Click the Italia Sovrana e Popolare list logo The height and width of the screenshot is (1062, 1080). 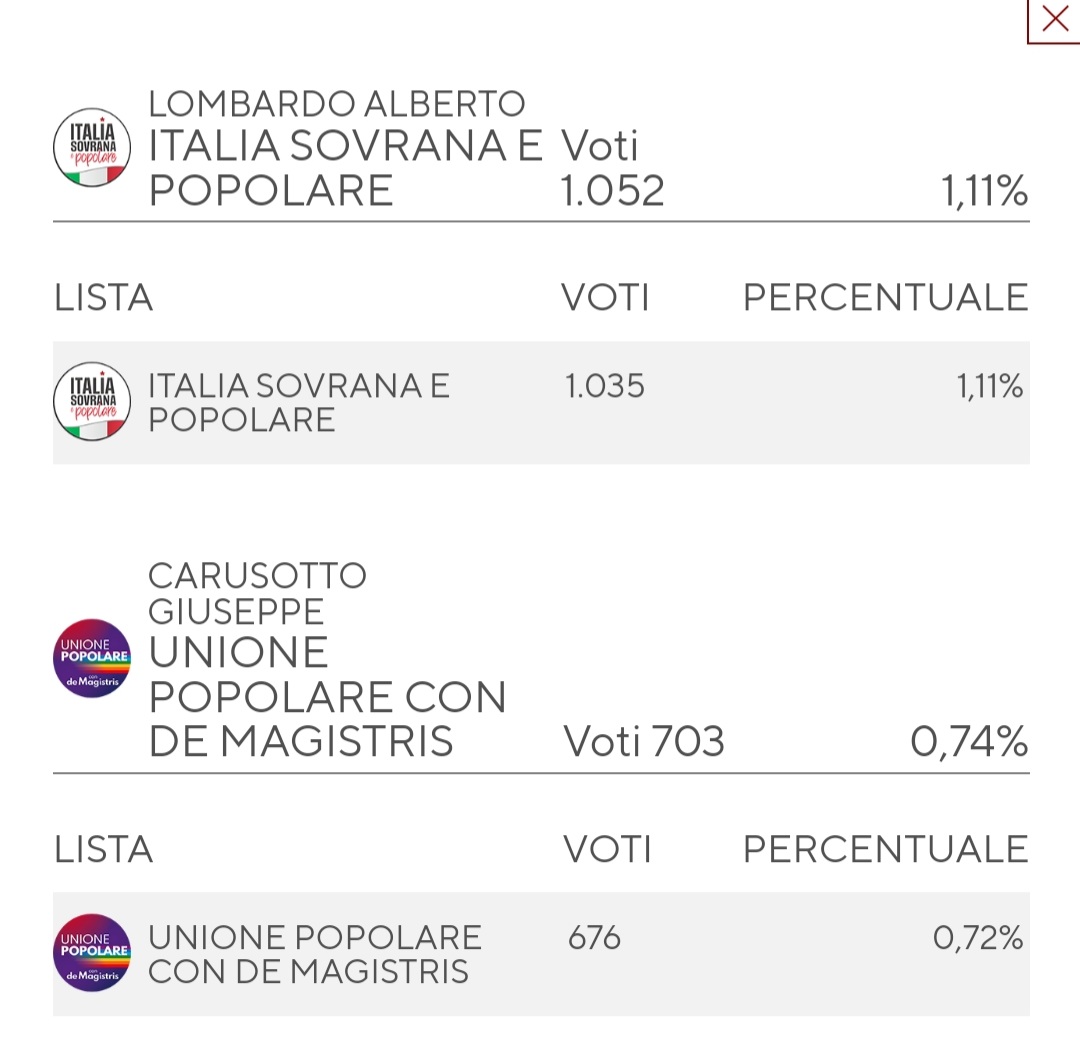[92, 402]
